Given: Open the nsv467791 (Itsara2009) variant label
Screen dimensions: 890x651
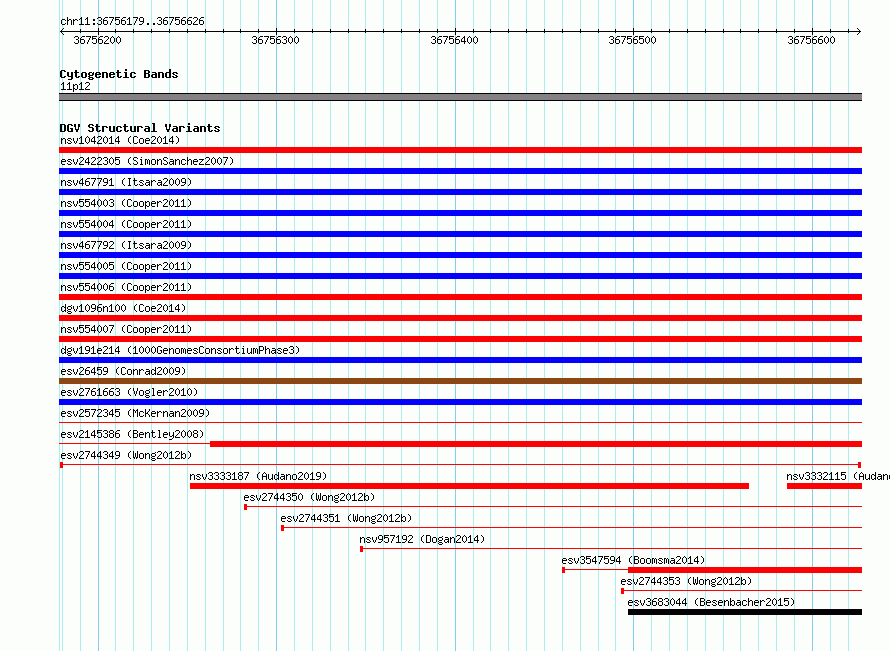Looking at the screenshot, I should click(x=126, y=182).
